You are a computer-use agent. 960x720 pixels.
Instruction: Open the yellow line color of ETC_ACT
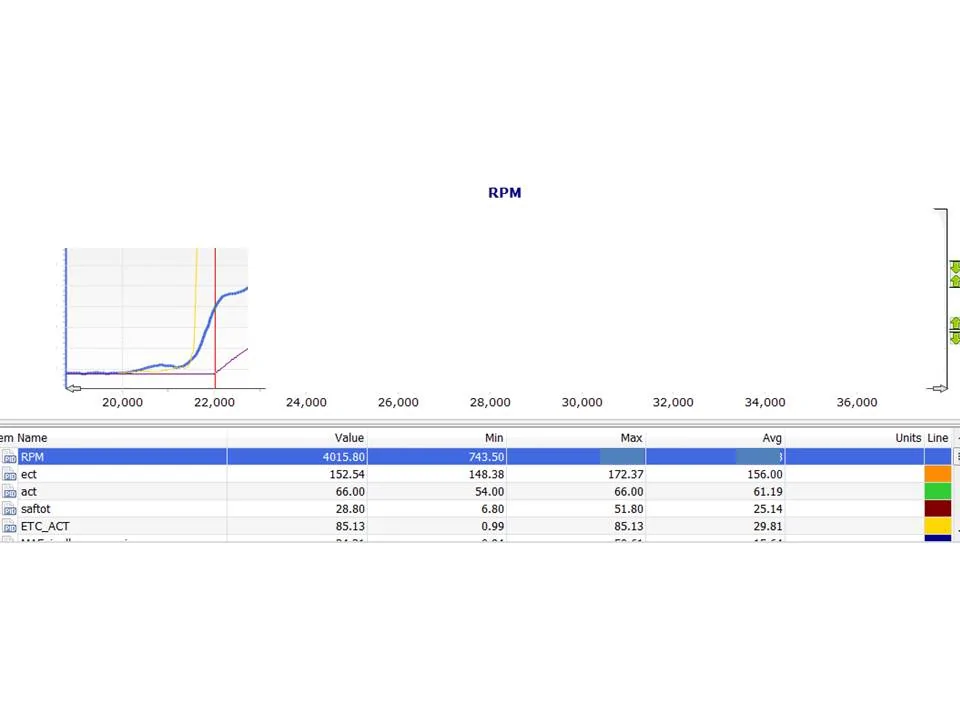937,526
